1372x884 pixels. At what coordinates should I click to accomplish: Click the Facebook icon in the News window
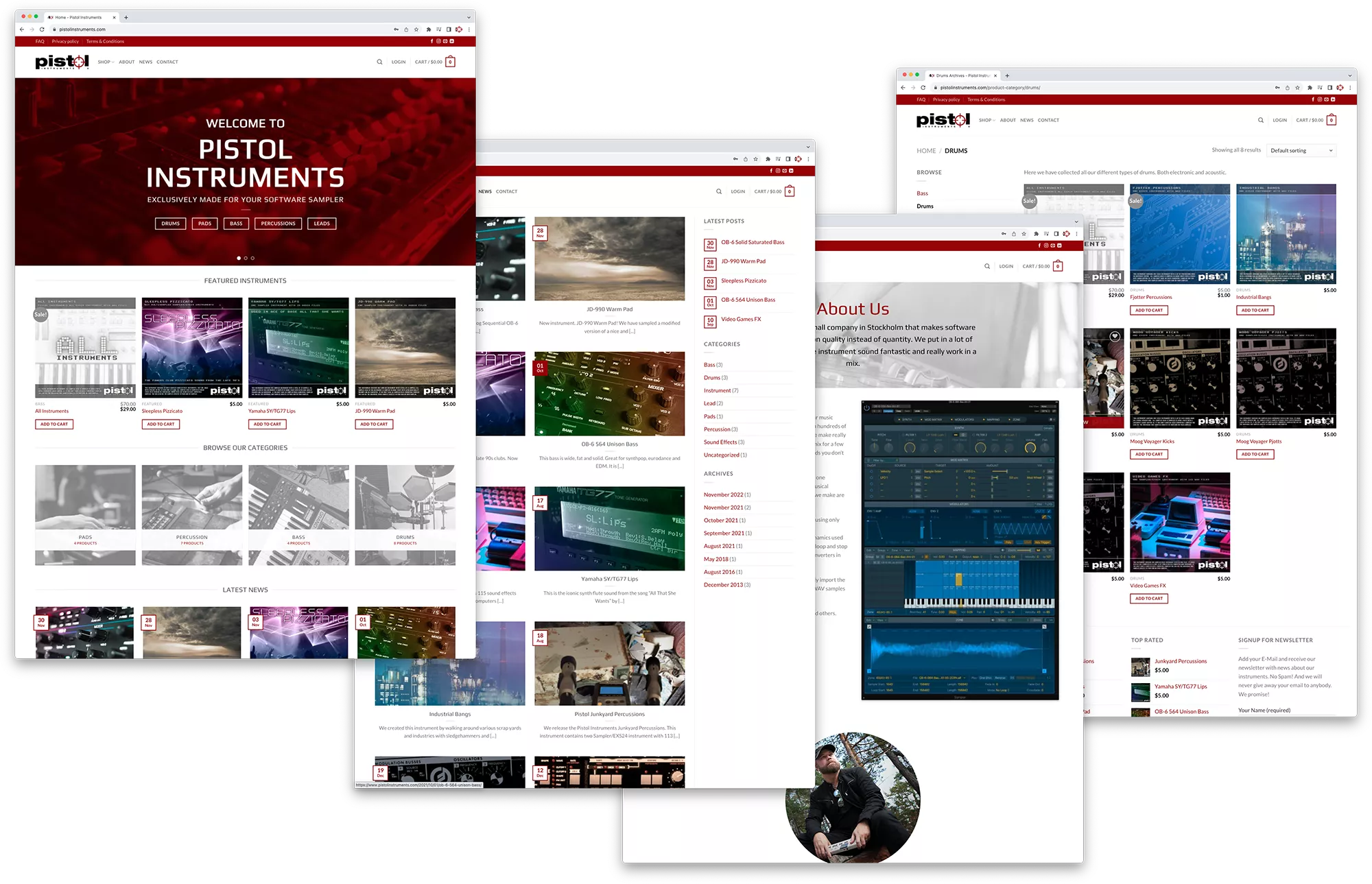tap(772, 171)
